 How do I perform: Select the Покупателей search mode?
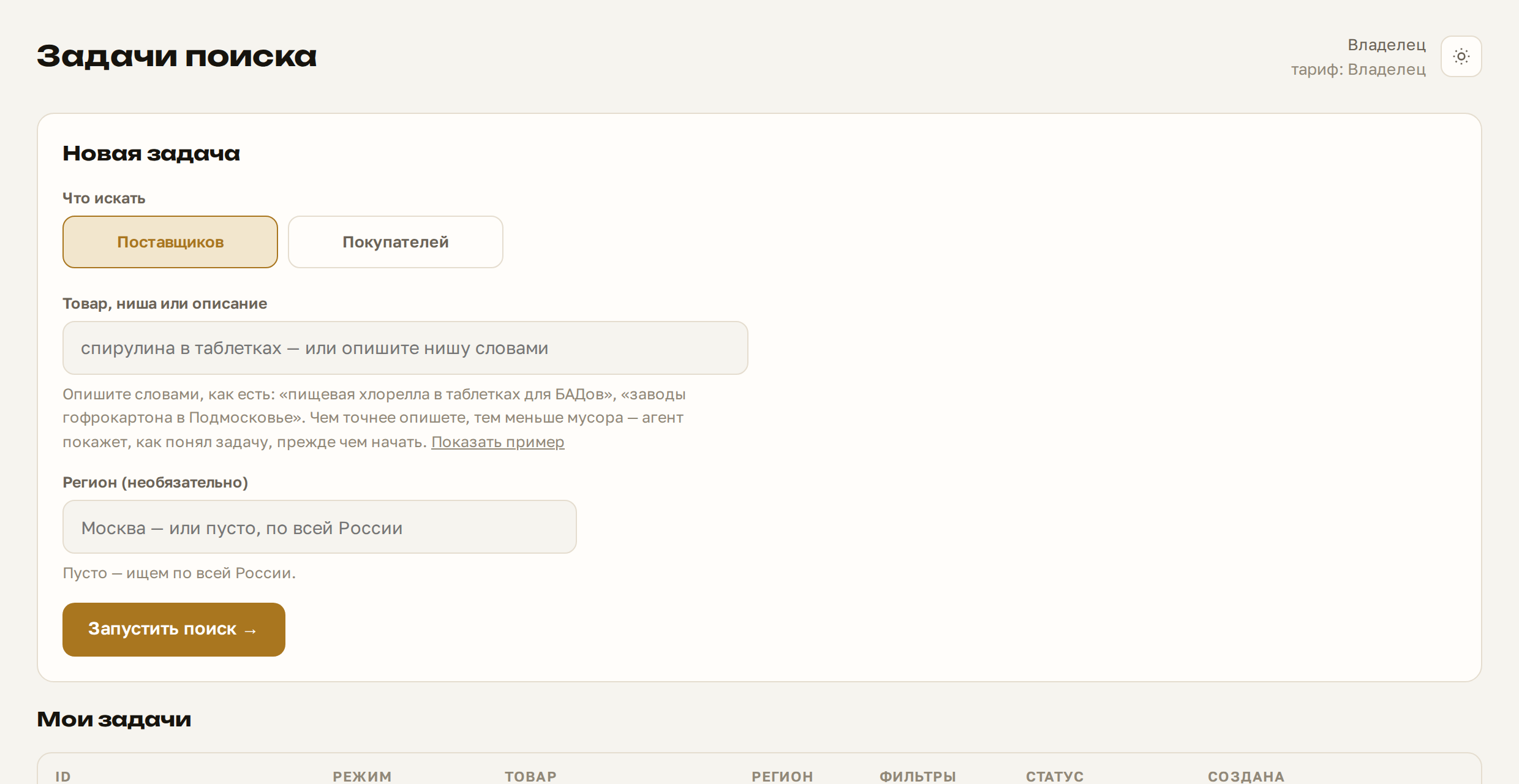click(x=396, y=242)
